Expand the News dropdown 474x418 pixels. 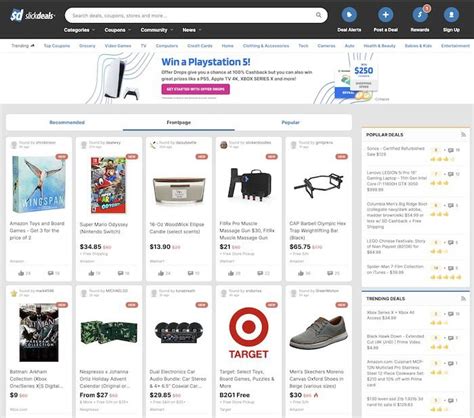pyautogui.click(x=192, y=30)
